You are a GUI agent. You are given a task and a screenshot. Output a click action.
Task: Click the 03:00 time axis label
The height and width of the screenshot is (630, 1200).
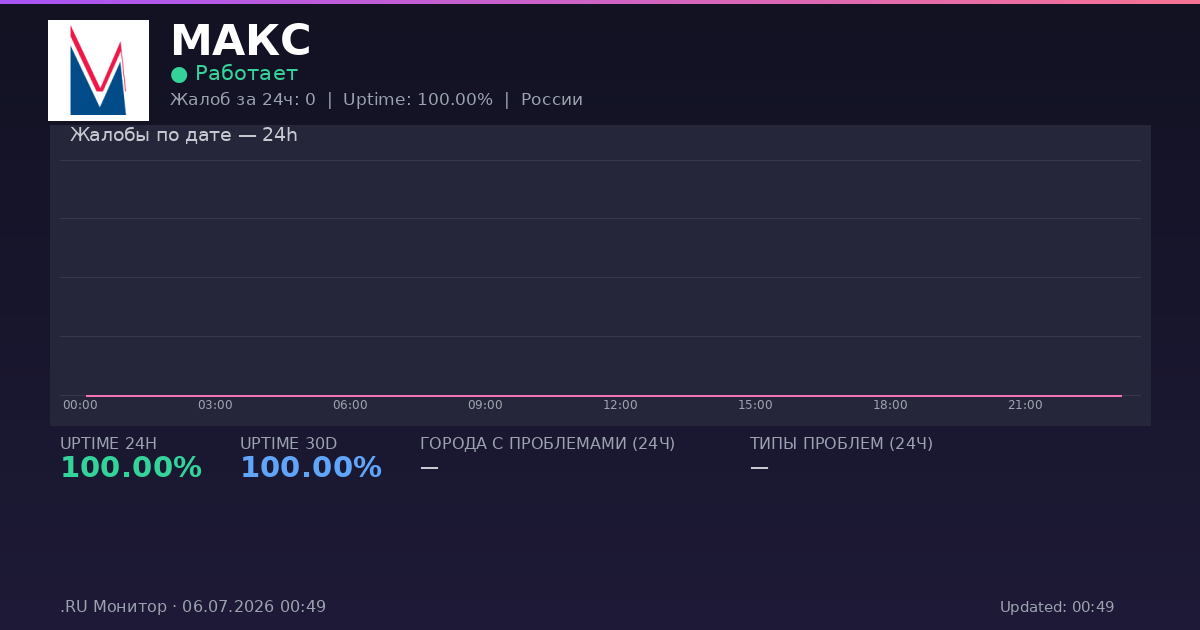215,405
